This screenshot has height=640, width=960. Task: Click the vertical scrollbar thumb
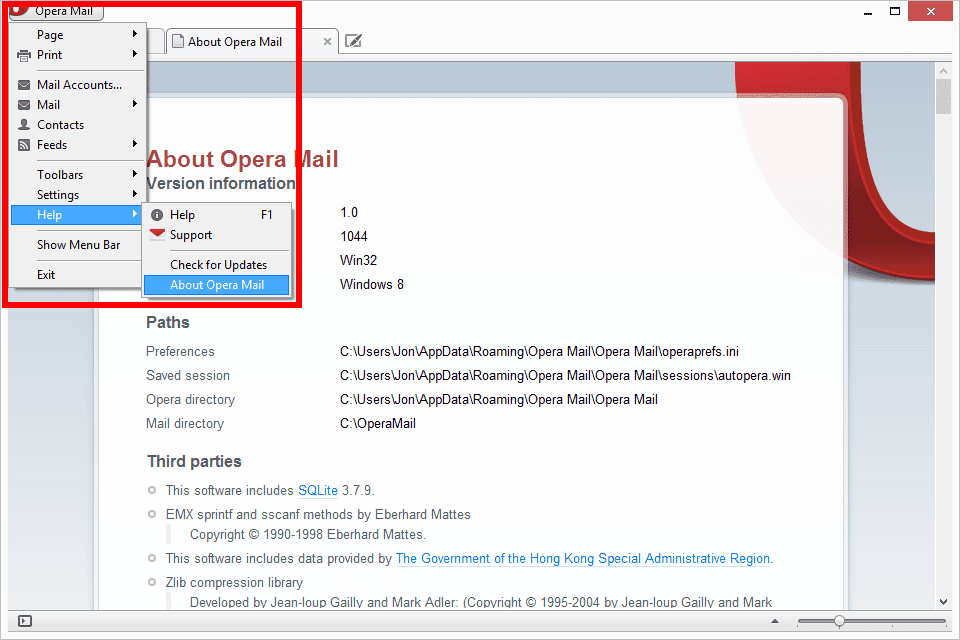point(943,97)
